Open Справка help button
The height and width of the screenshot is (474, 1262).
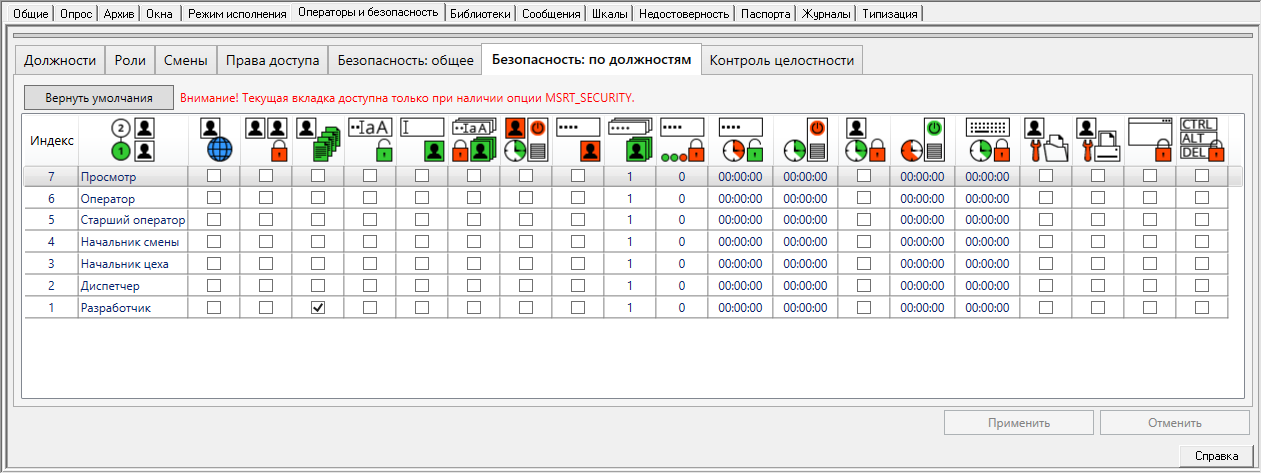pos(1215,456)
